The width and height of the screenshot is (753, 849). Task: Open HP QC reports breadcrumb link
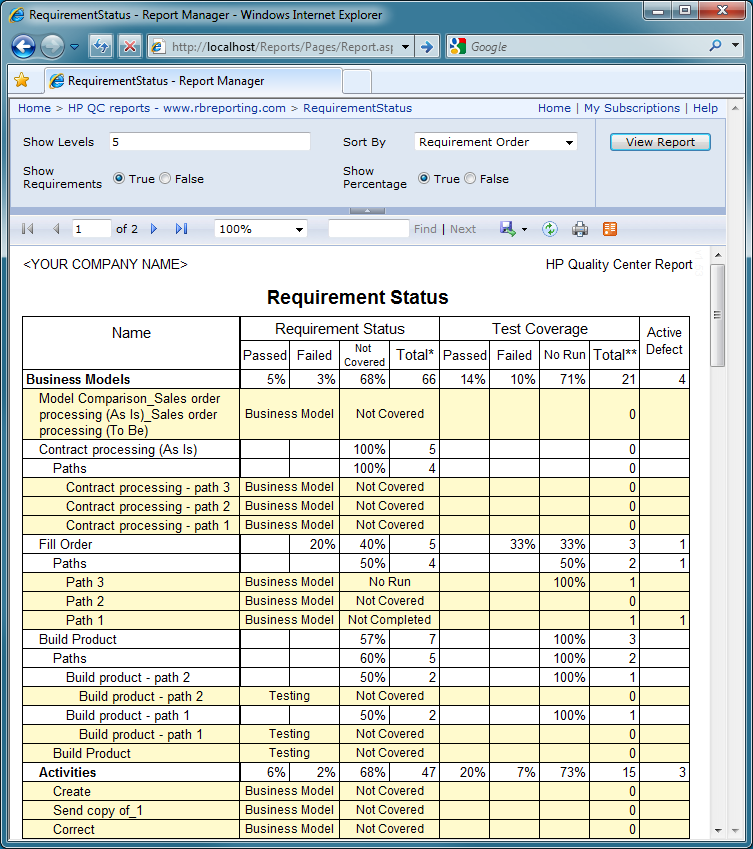176,108
